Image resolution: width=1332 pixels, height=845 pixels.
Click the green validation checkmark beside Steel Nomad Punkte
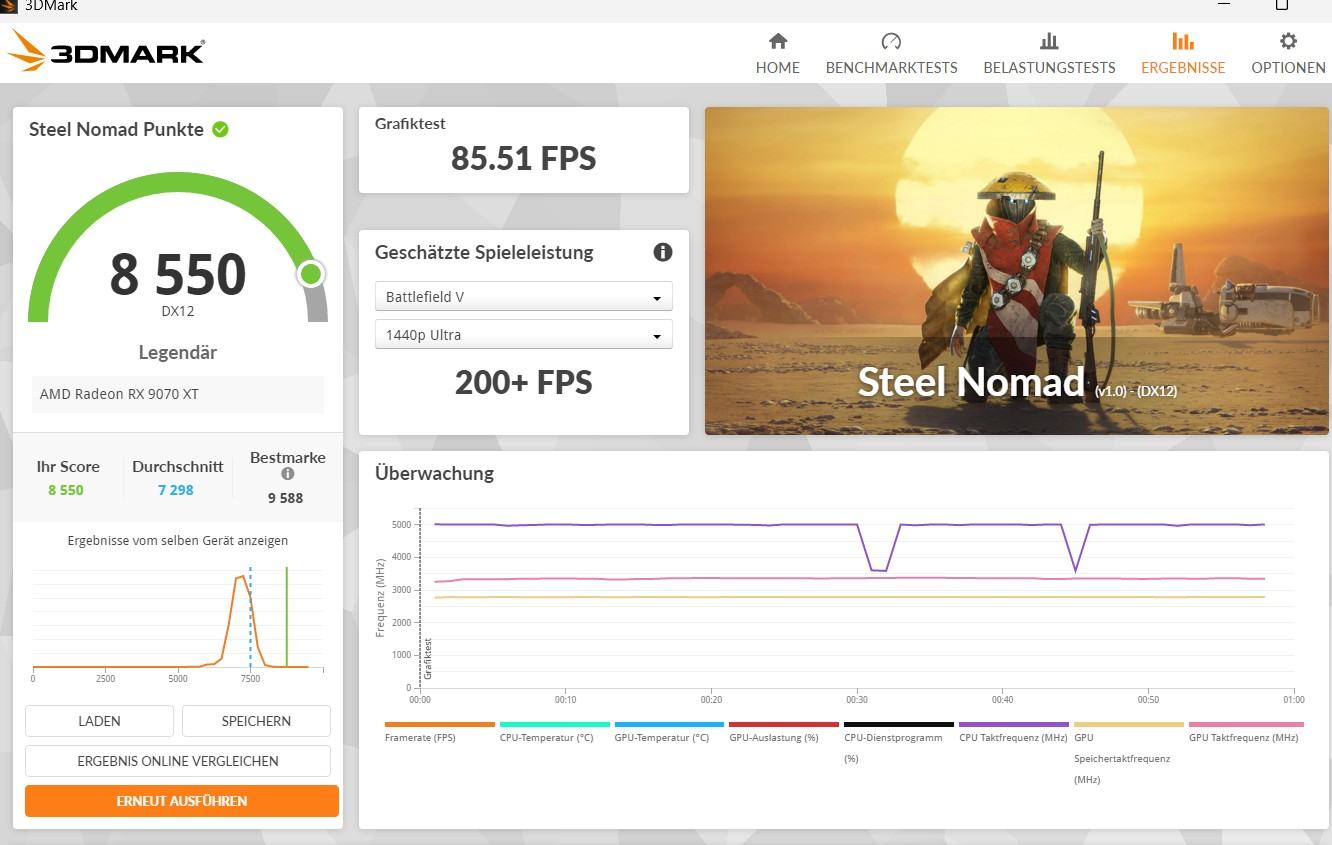[x=220, y=129]
